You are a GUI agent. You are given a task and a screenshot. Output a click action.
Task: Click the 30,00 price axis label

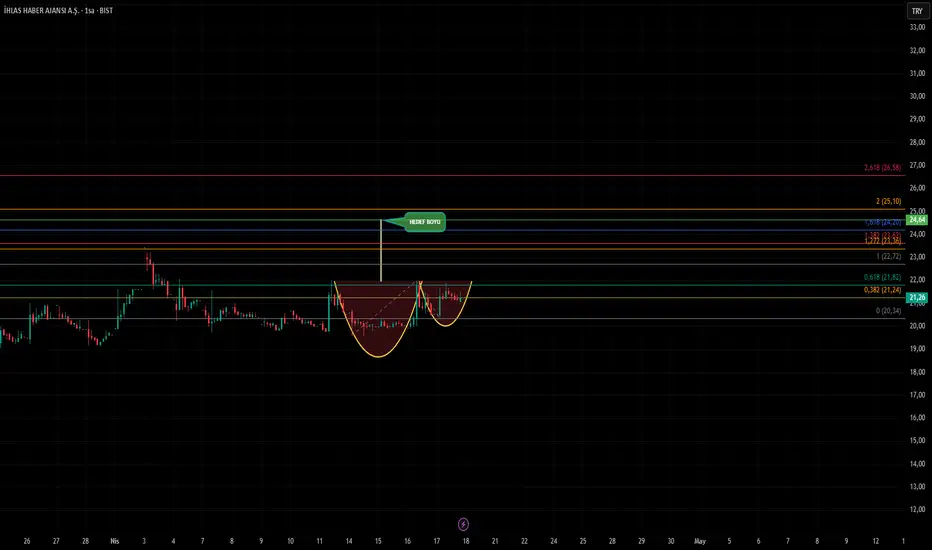pyautogui.click(x=917, y=96)
